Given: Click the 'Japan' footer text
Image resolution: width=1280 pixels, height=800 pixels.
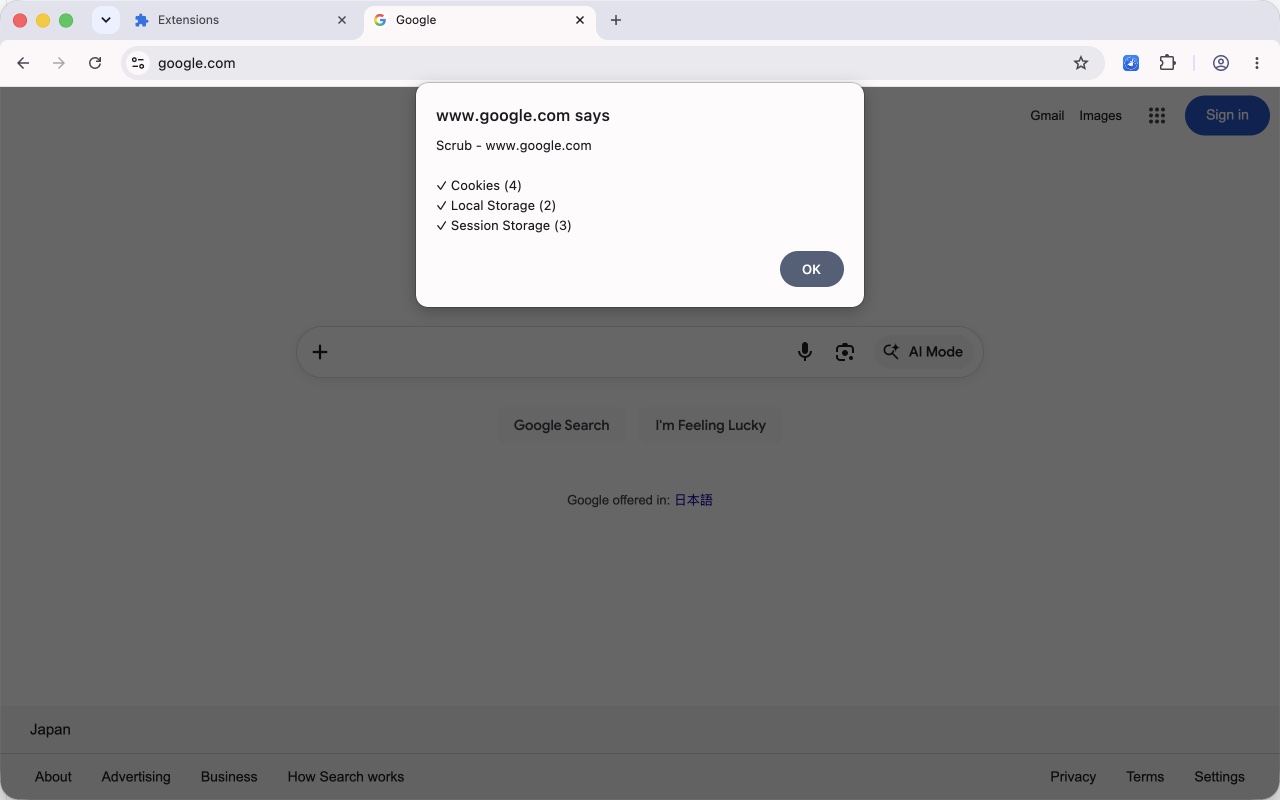Looking at the screenshot, I should click(50, 730).
